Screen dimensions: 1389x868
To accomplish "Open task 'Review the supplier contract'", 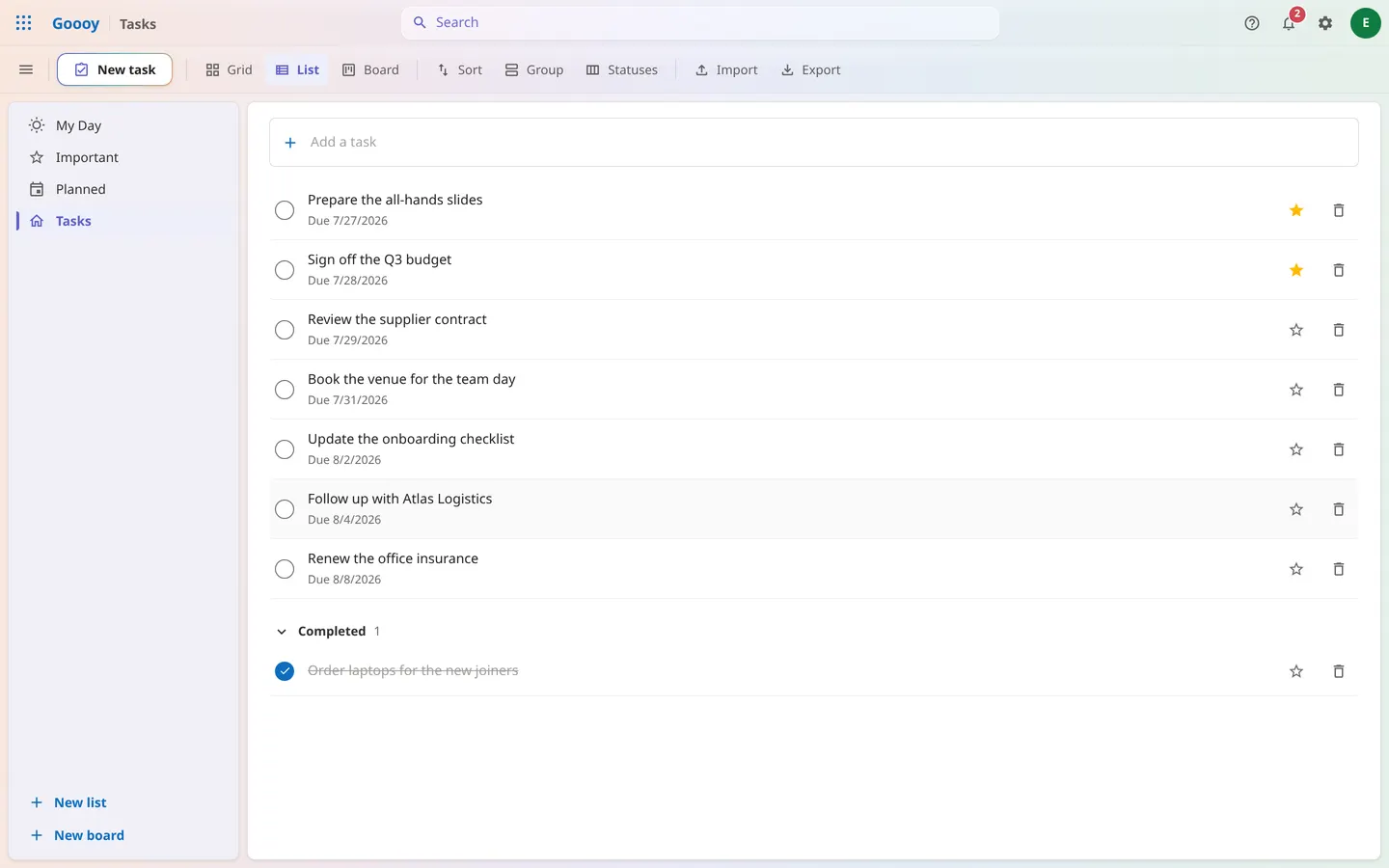I will point(397,319).
